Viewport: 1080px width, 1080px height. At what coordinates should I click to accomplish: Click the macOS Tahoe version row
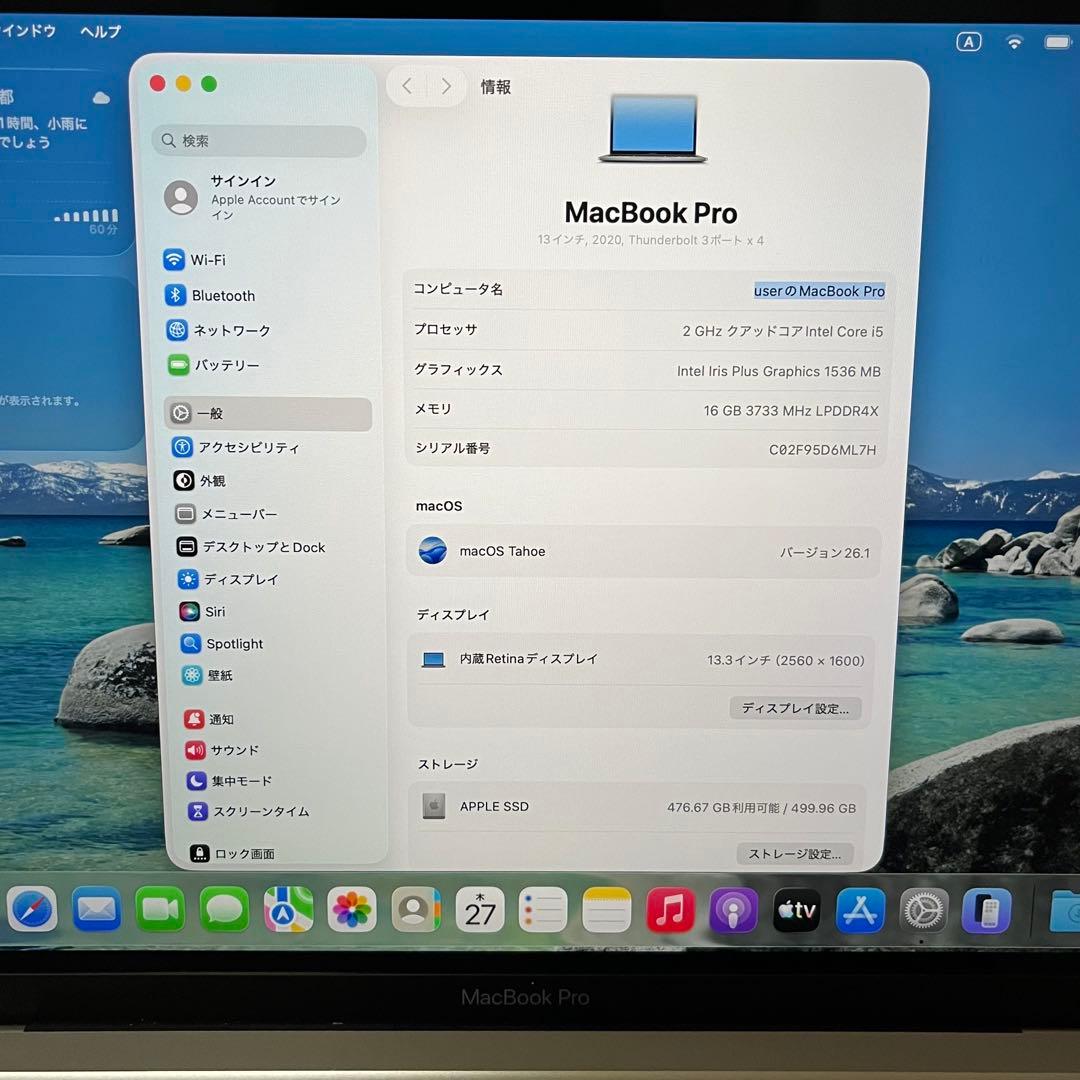click(x=644, y=552)
